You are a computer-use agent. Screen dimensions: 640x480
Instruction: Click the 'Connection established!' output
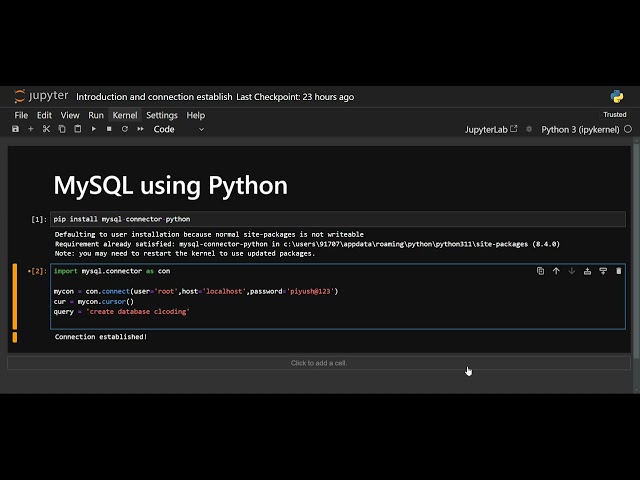click(101, 337)
